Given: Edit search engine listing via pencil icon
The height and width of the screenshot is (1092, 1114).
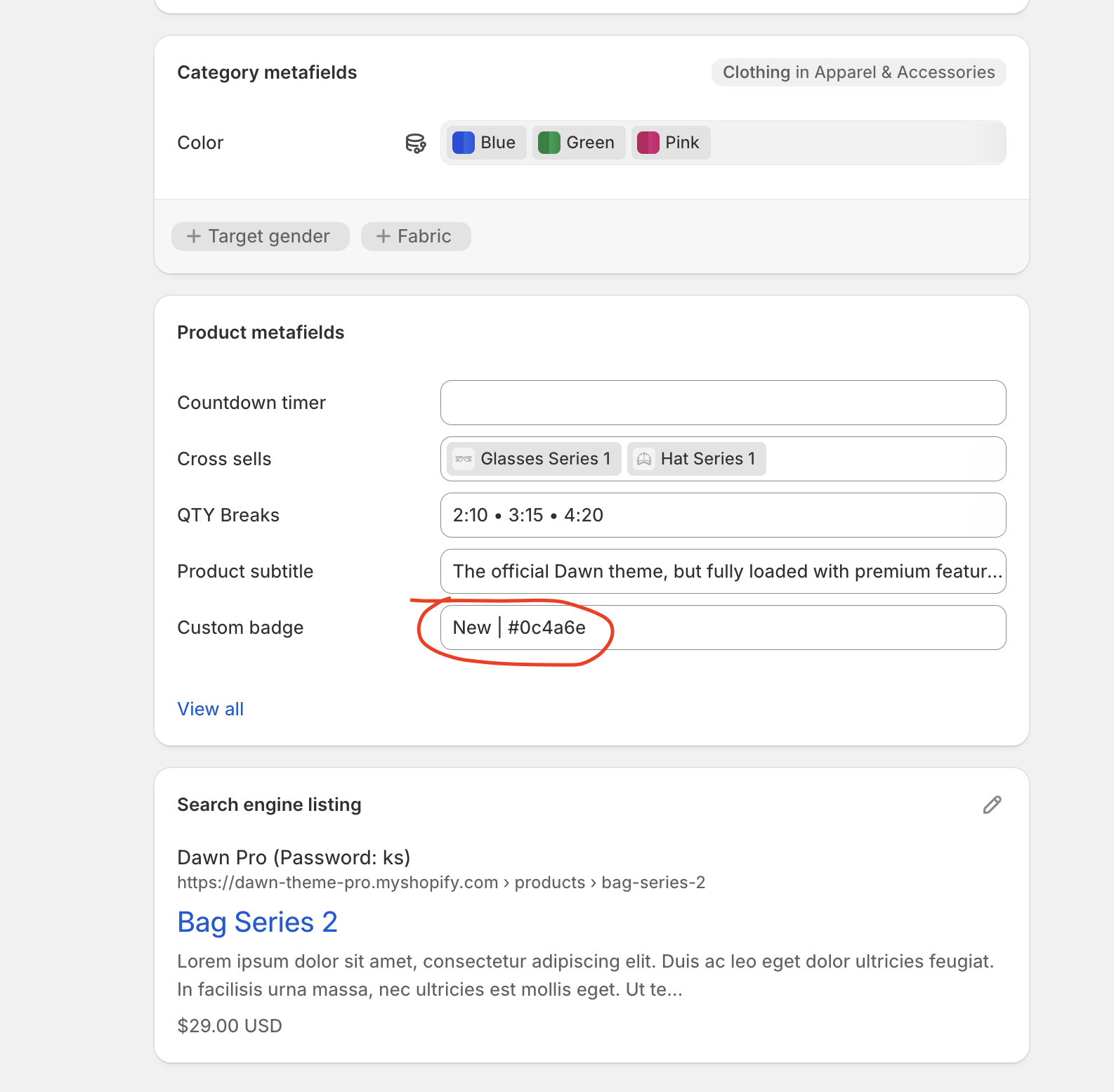Looking at the screenshot, I should coord(992,805).
